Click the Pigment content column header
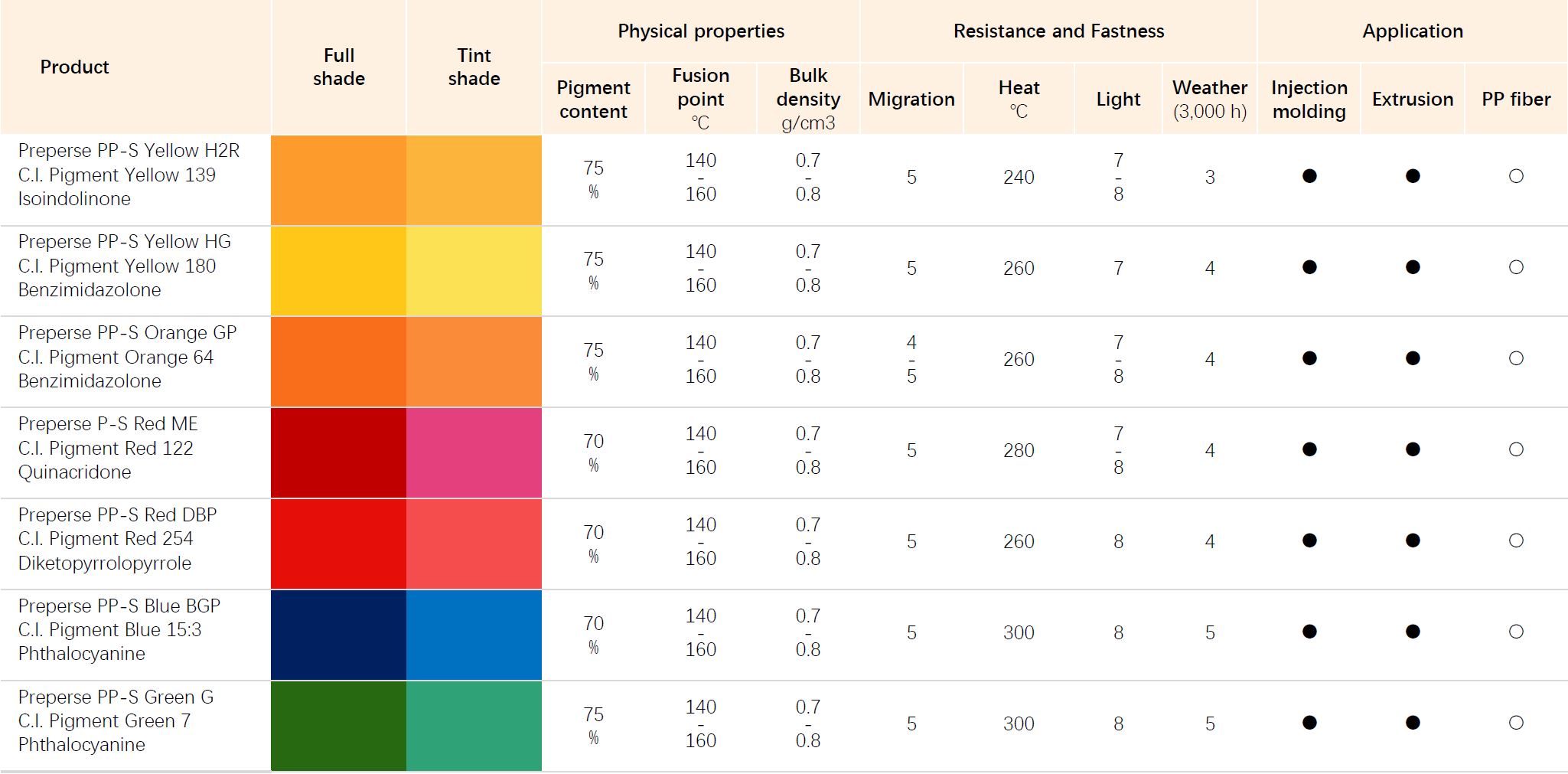 pyautogui.click(x=593, y=100)
